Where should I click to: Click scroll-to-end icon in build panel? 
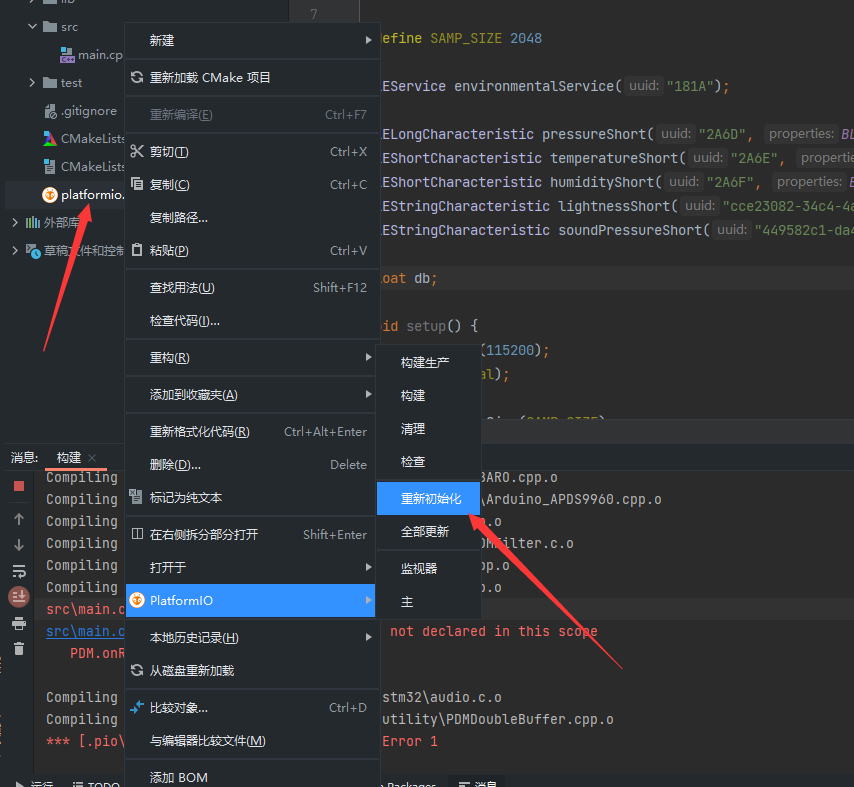(x=19, y=597)
